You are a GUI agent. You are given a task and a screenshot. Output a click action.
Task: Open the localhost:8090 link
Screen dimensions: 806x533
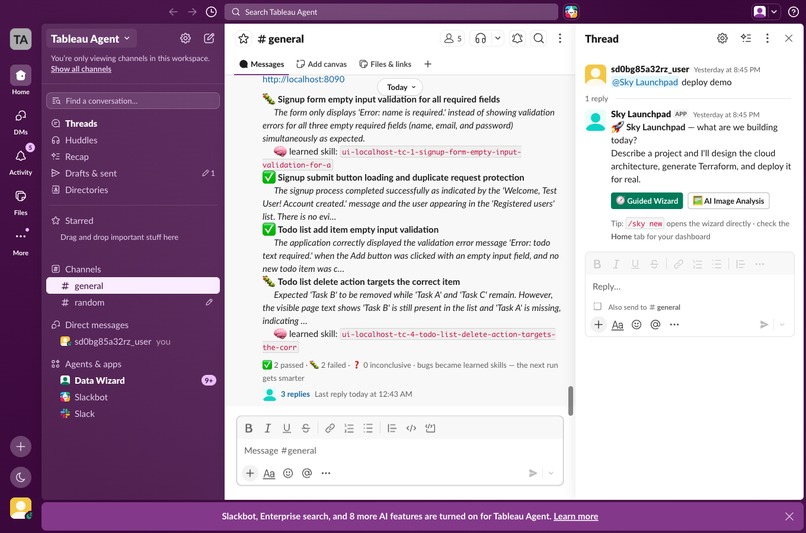tap(303, 79)
